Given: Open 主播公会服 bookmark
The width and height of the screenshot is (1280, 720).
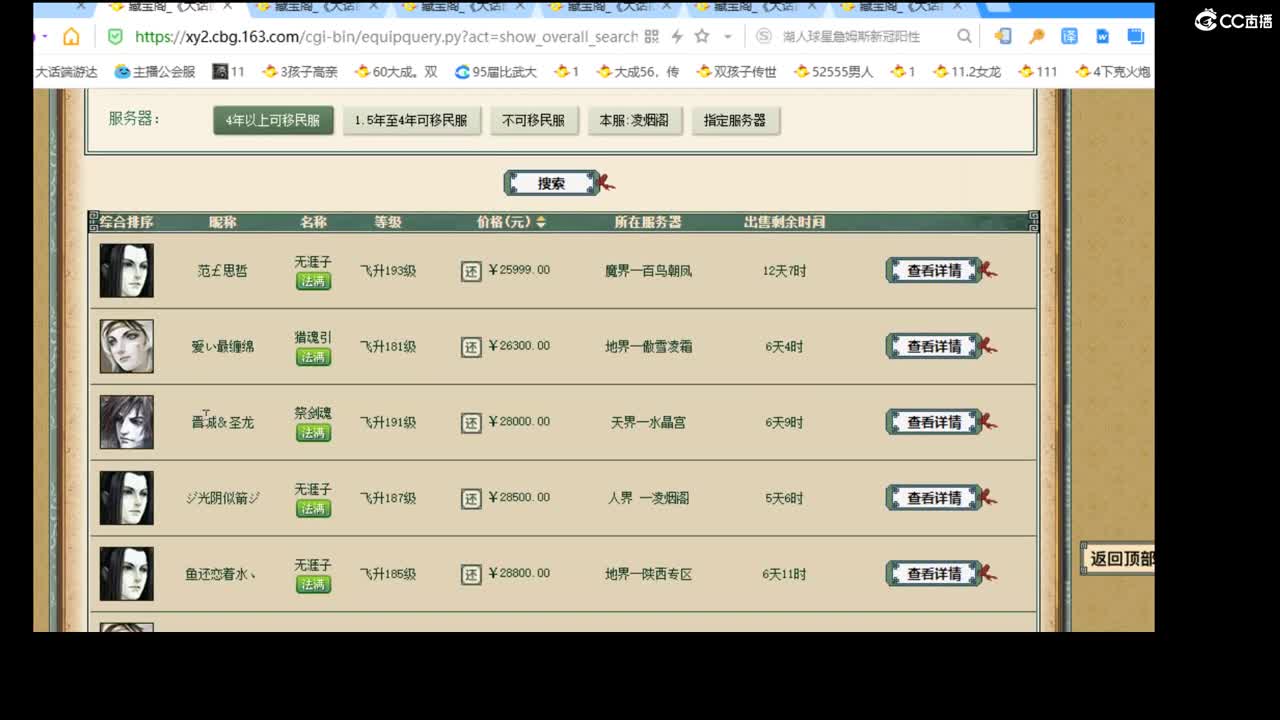Looking at the screenshot, I should click(155, 72).
